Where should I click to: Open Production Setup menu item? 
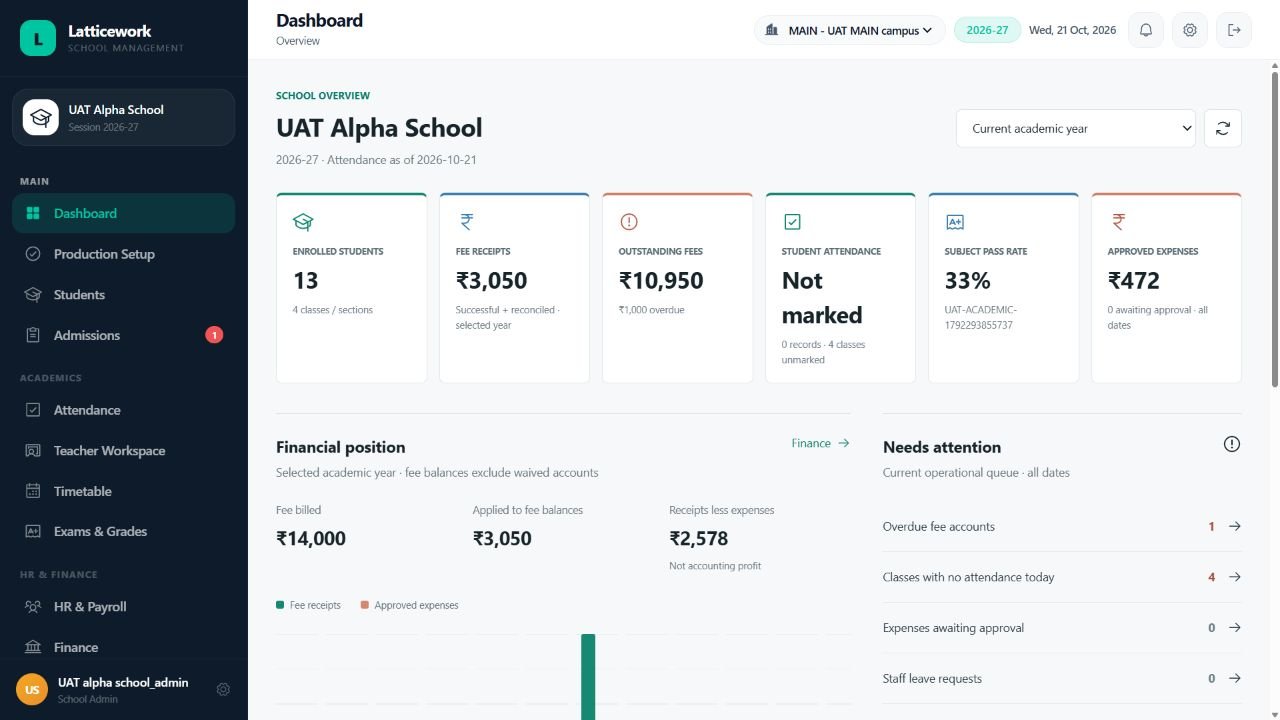(x=124, y=254)
